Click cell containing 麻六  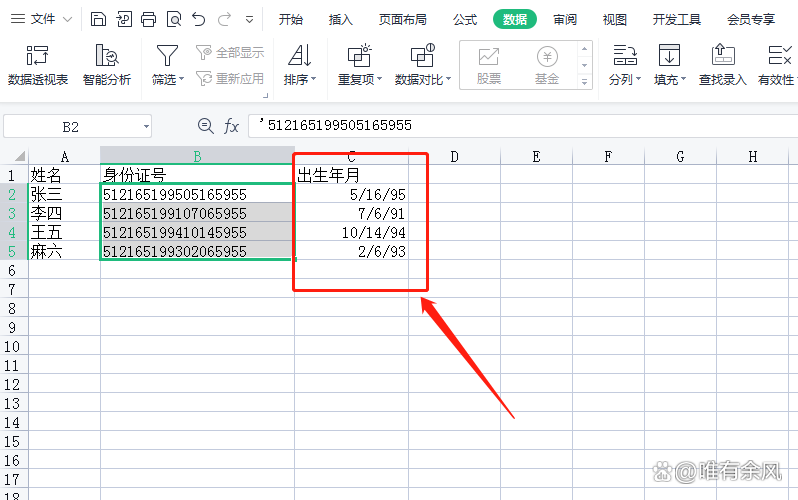tap(64, 251)
